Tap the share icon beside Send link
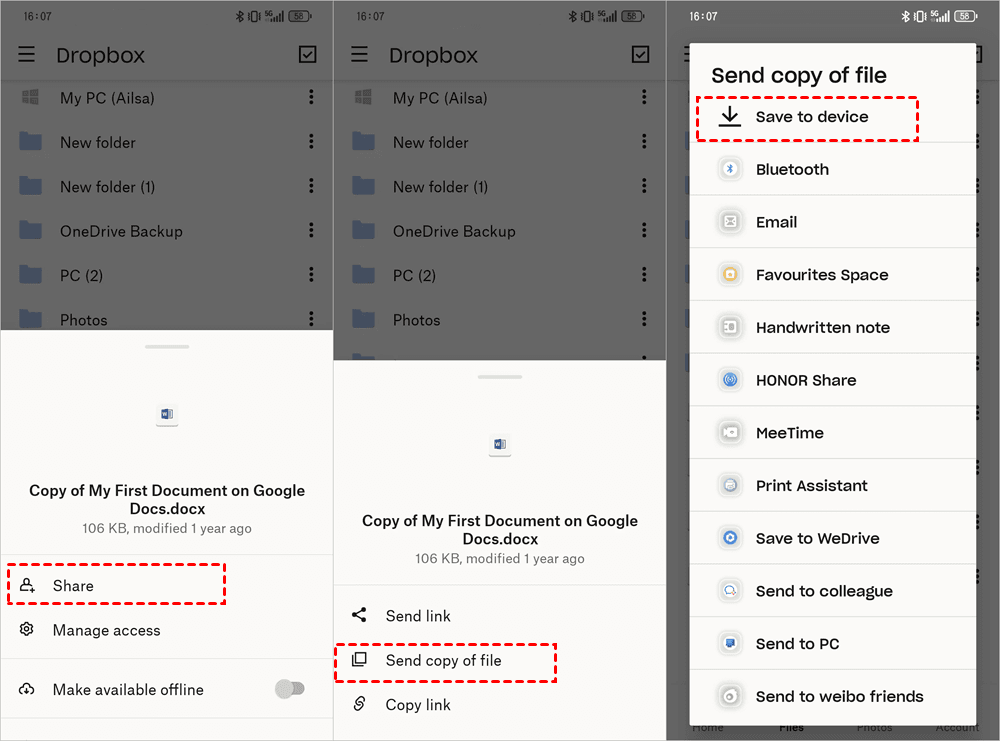1000x741 pixels. [359, 615]
